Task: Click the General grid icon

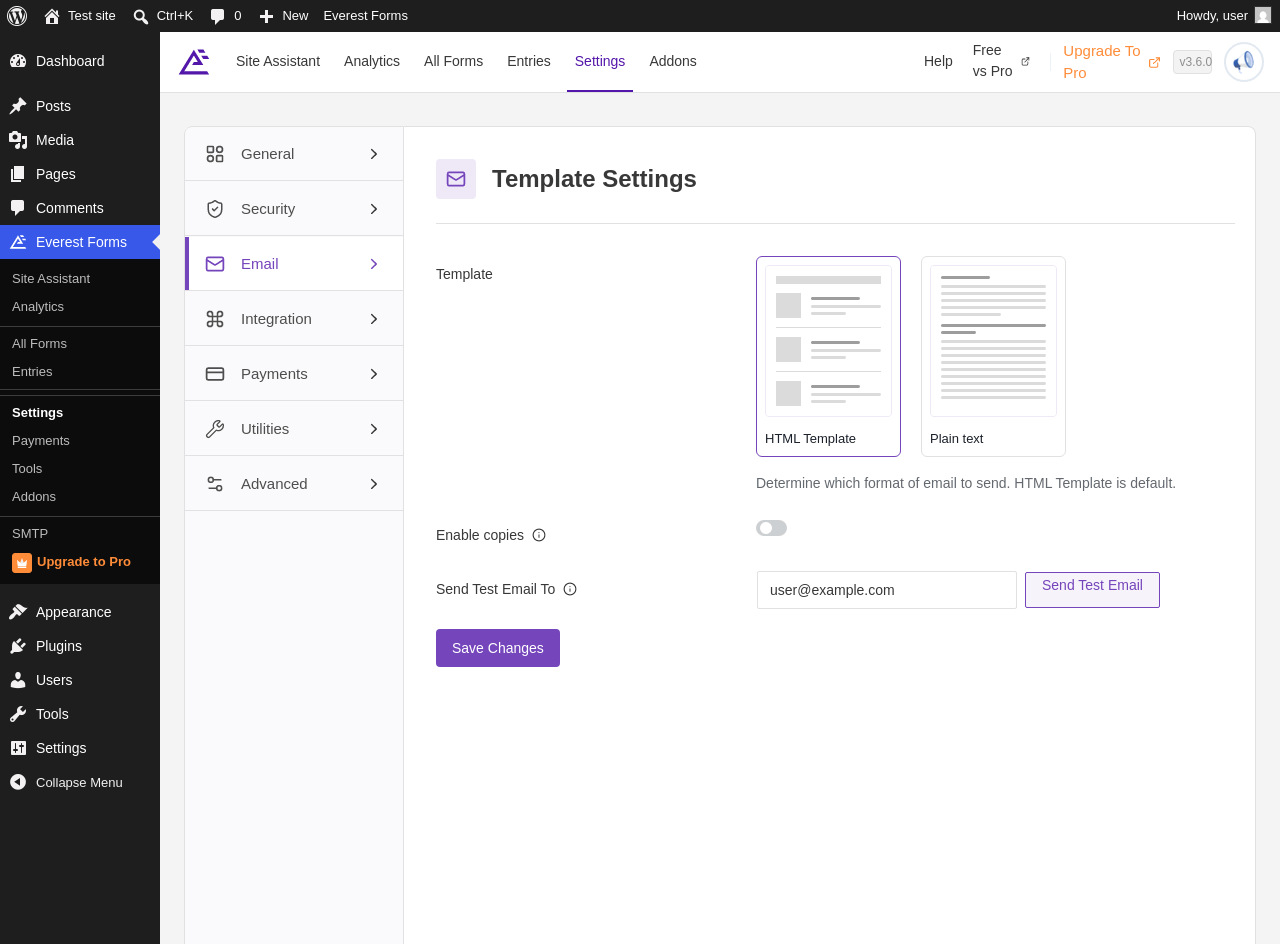Action: (x=215, y=154)
